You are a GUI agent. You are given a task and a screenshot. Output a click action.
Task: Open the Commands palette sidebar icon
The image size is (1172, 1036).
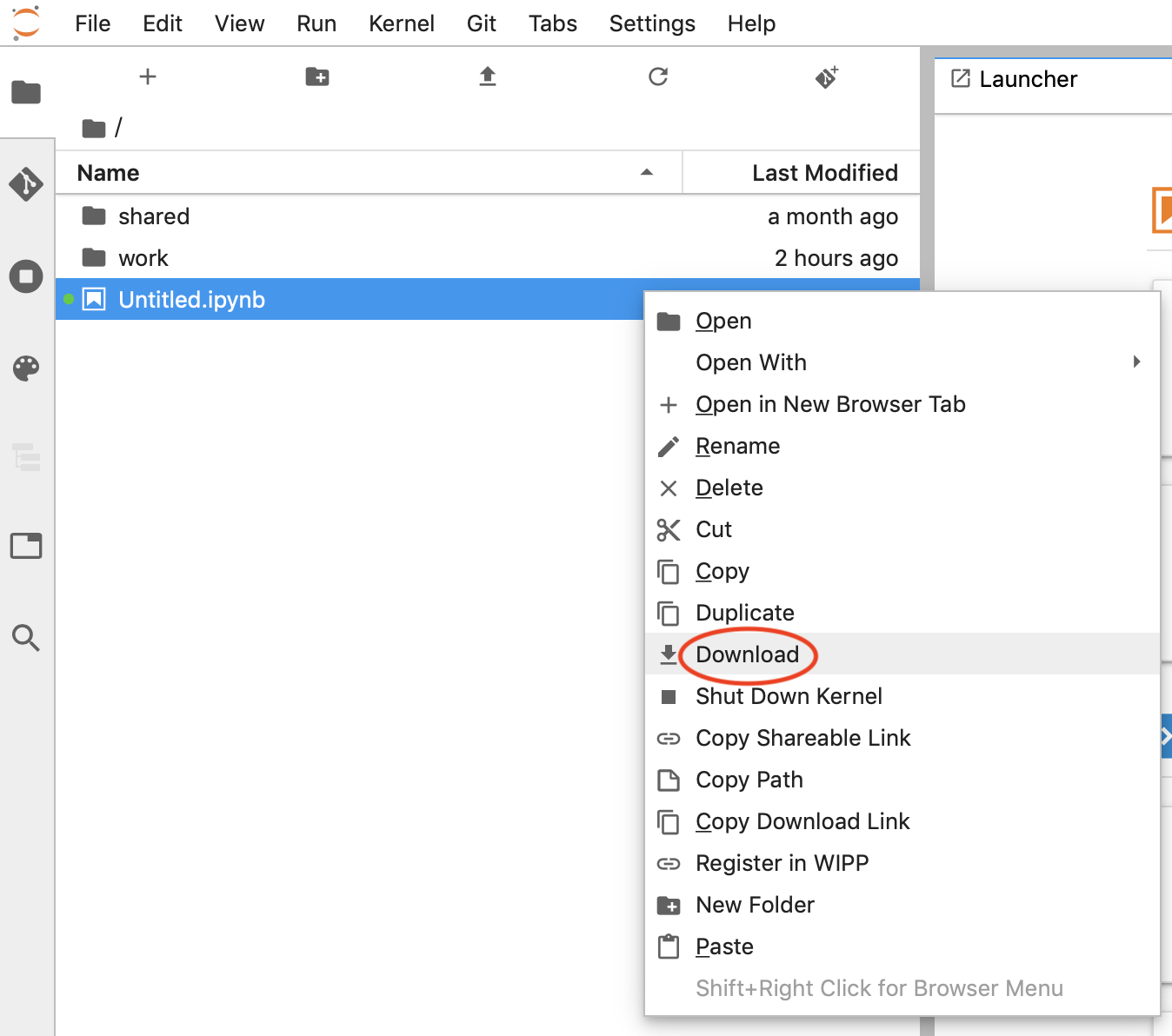point(26,369)
